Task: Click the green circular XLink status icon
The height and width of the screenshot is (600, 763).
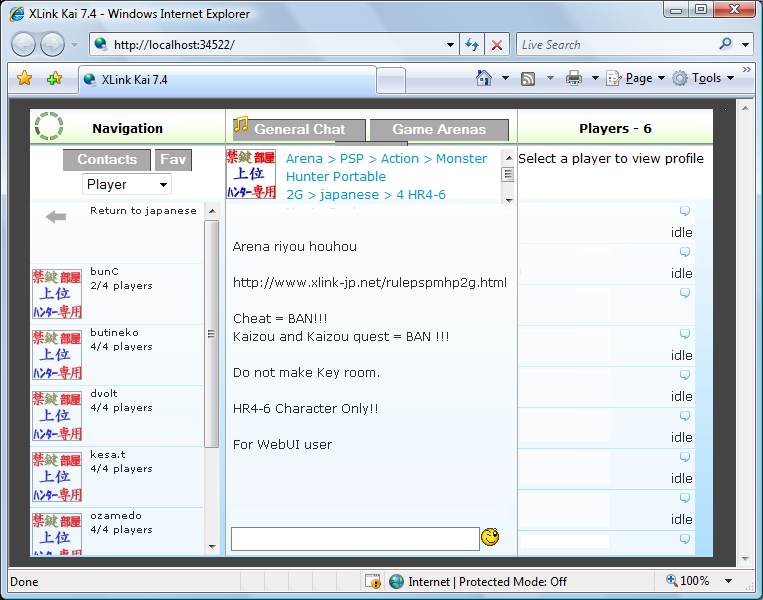Action: (49, 127)
